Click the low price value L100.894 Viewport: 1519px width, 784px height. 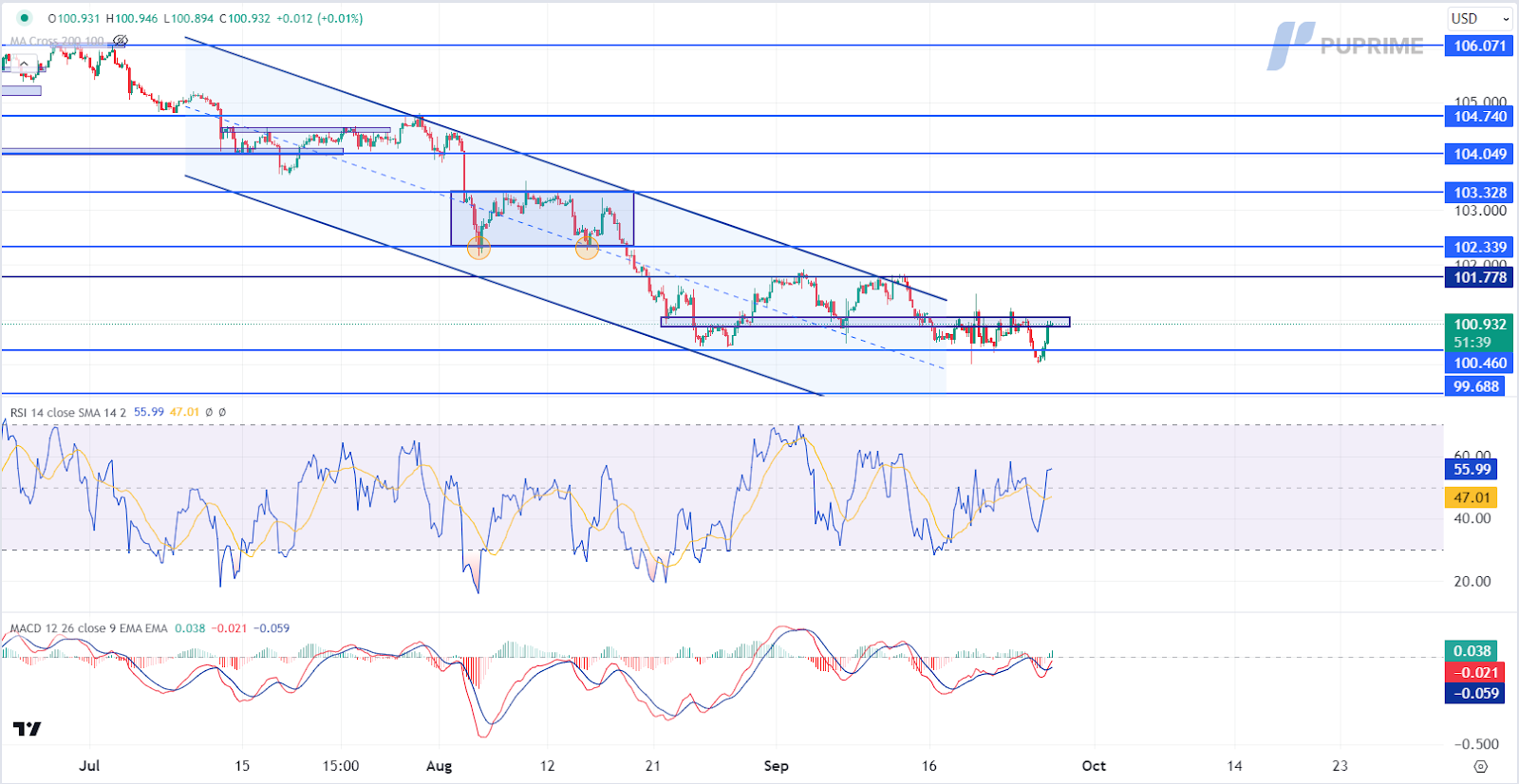point(188,18)
